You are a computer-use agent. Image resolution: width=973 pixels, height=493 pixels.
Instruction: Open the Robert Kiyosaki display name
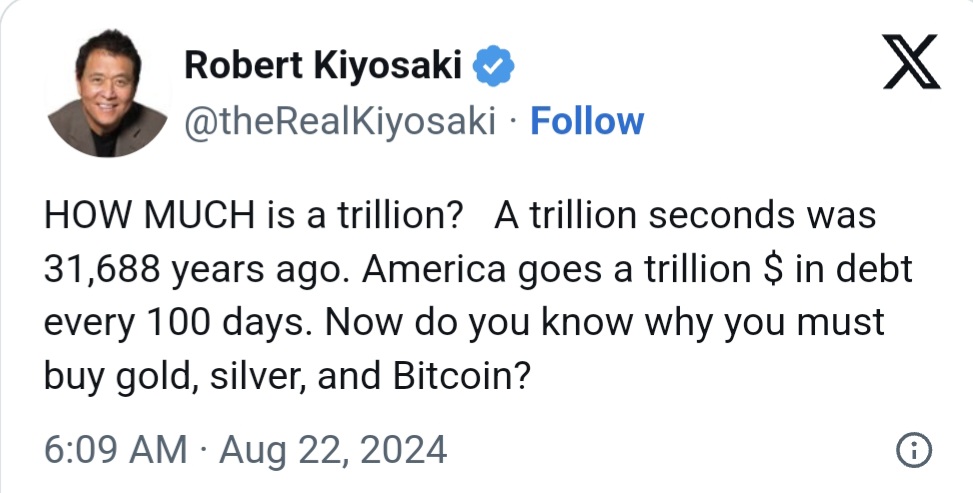[323, 67]
